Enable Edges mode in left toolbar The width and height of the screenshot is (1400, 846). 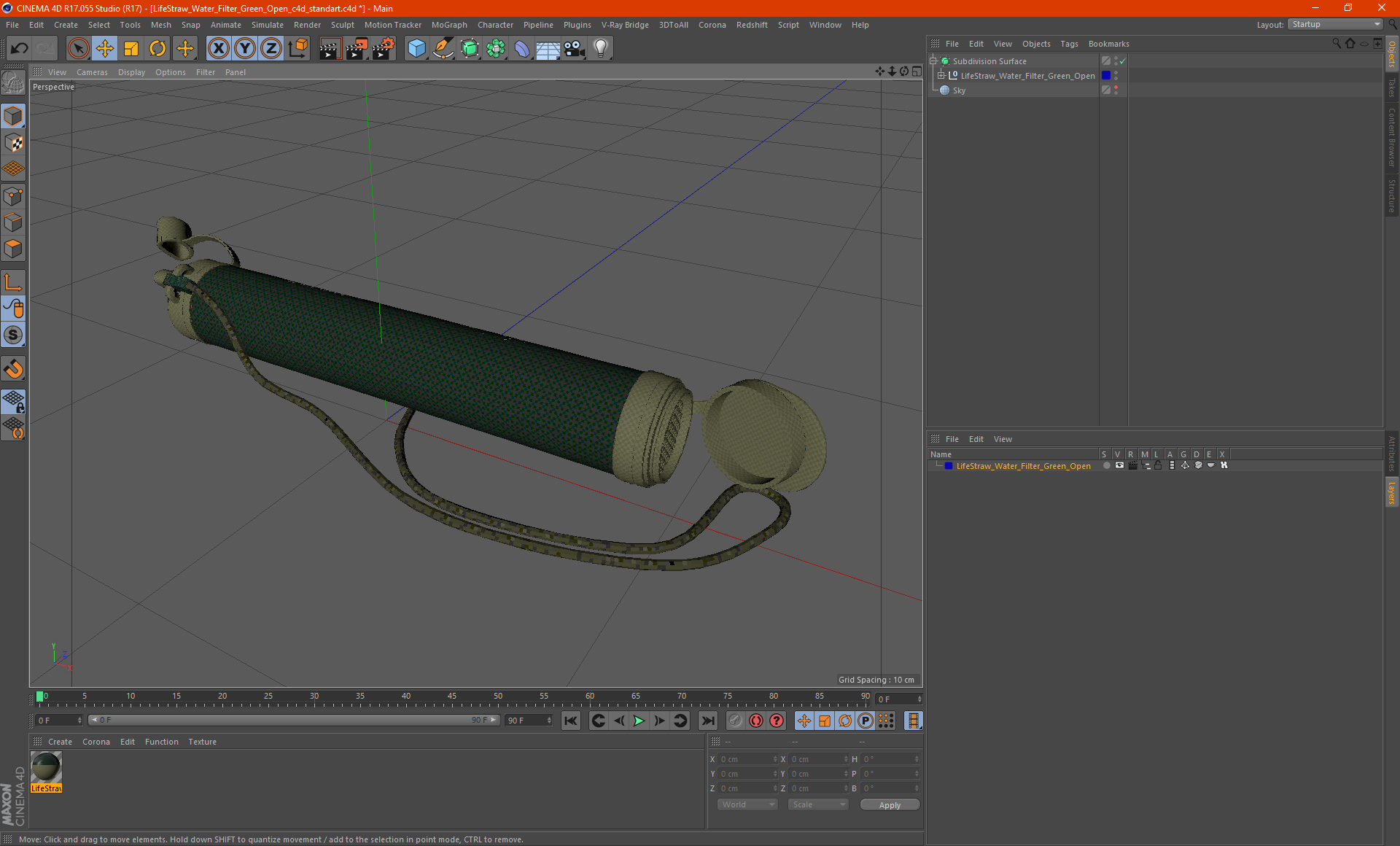pos(13,222)
